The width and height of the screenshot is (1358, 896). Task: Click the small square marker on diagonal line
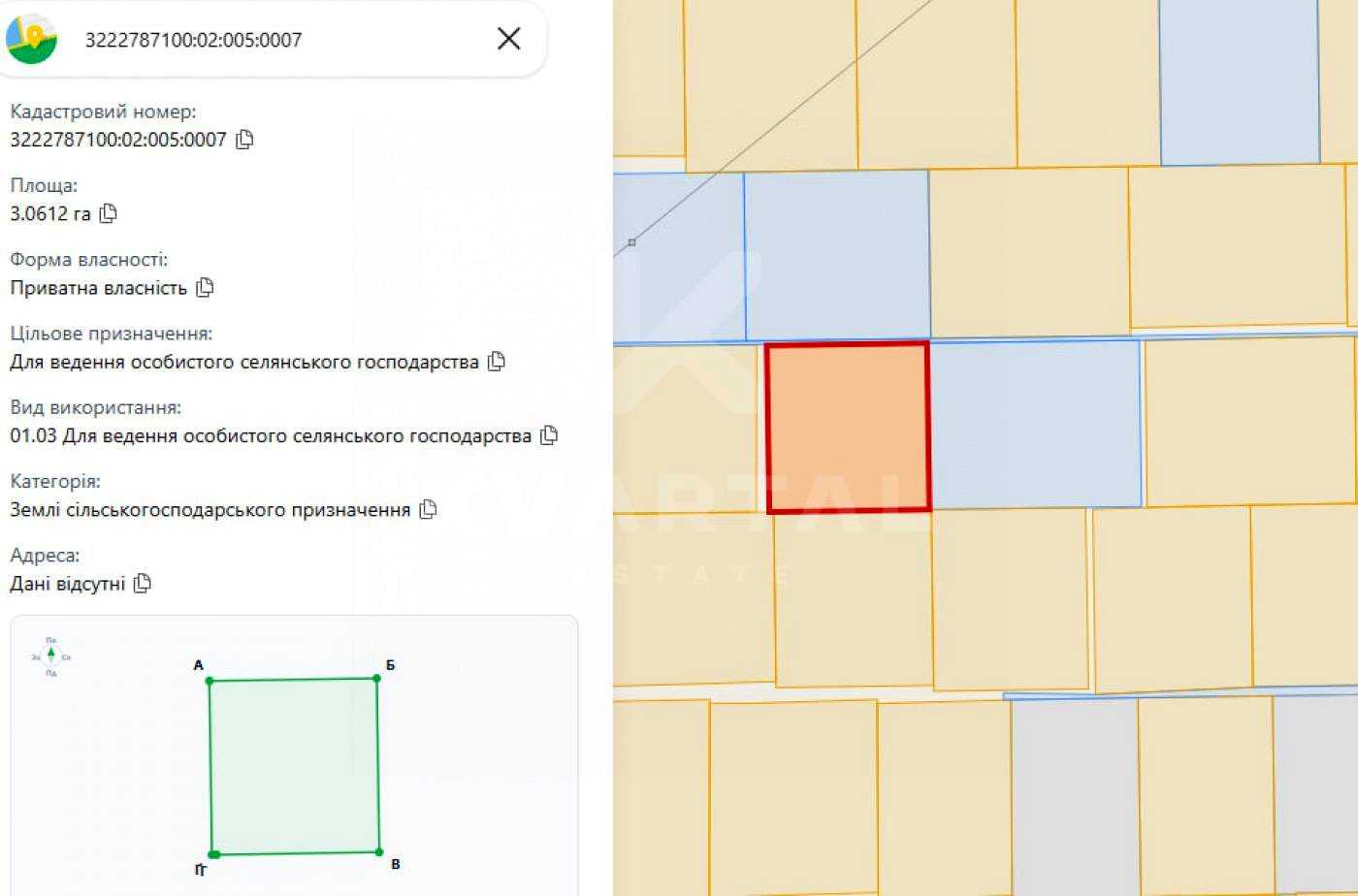(x=631, y=242)
